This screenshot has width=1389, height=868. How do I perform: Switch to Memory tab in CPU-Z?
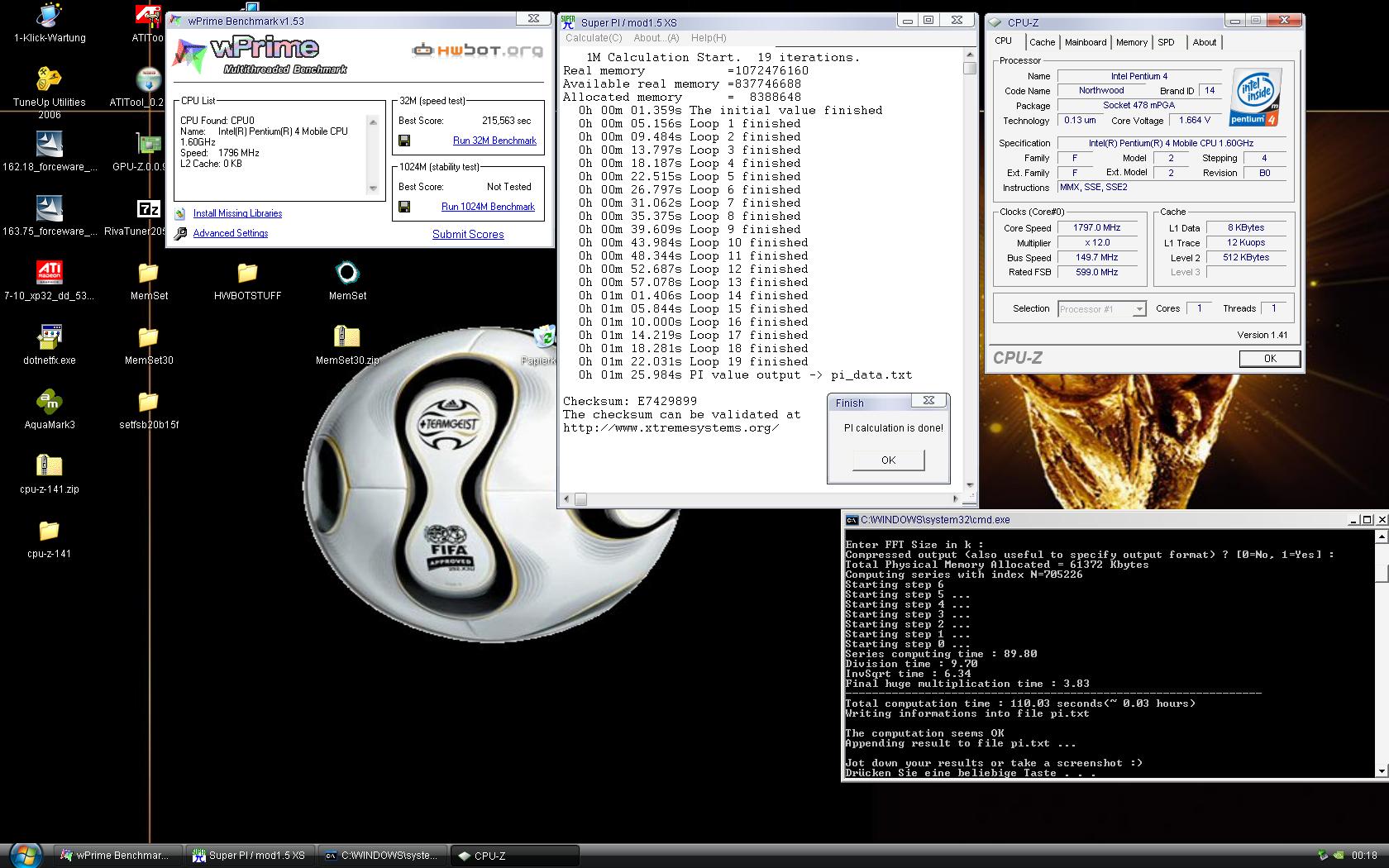click(1132, 42)
